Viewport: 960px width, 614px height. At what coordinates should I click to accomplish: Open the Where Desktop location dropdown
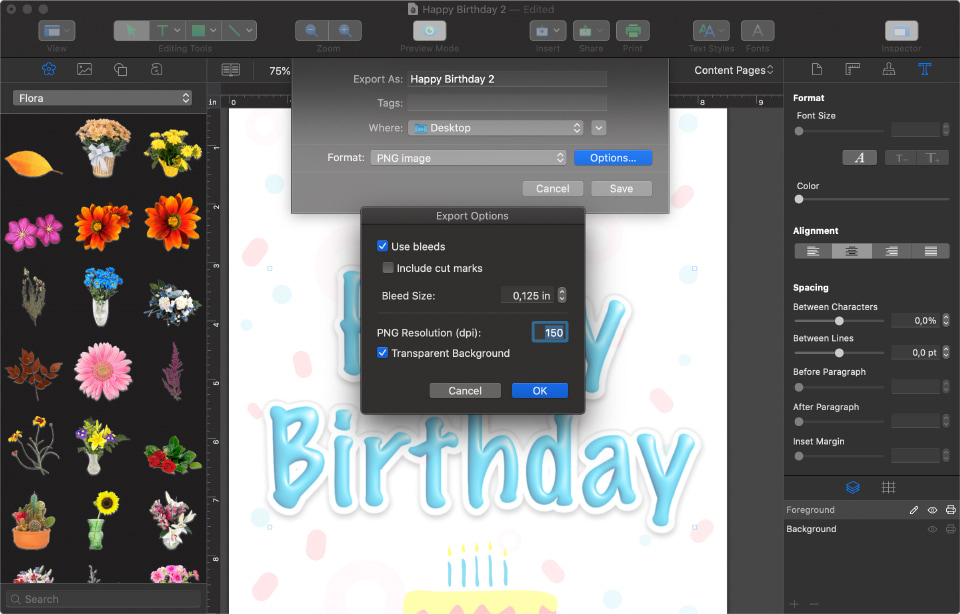click(495, 127)
